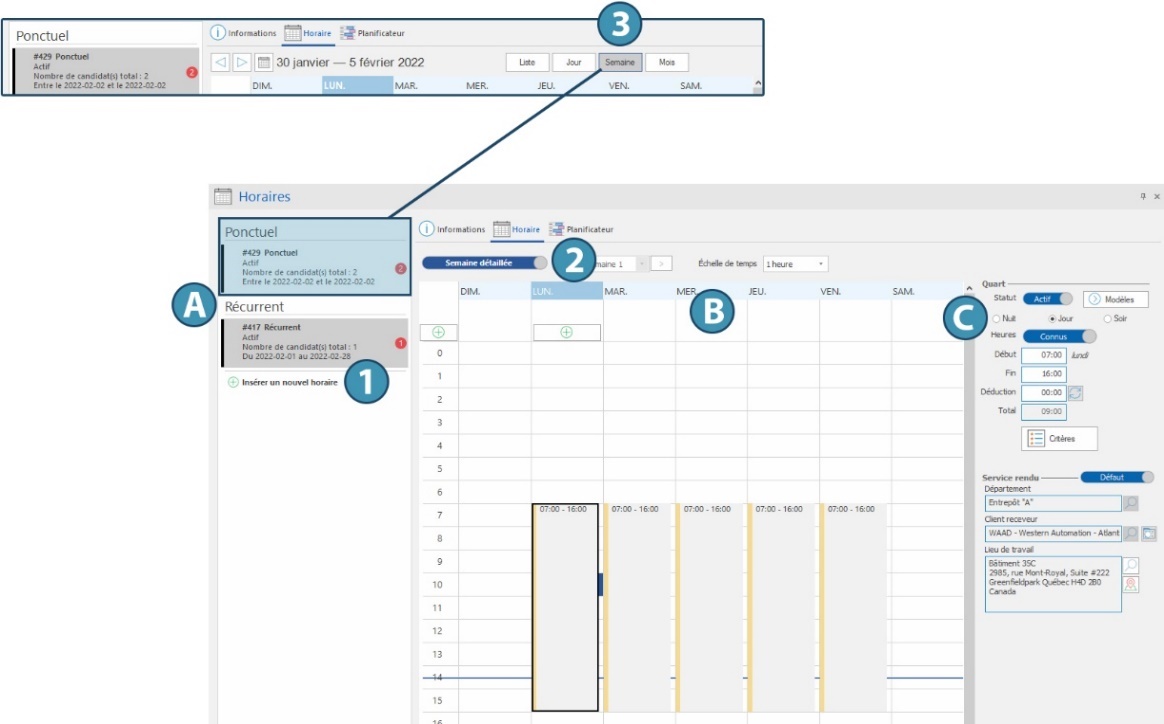Click the add shift plus icon under DIM.

(438, 332)
